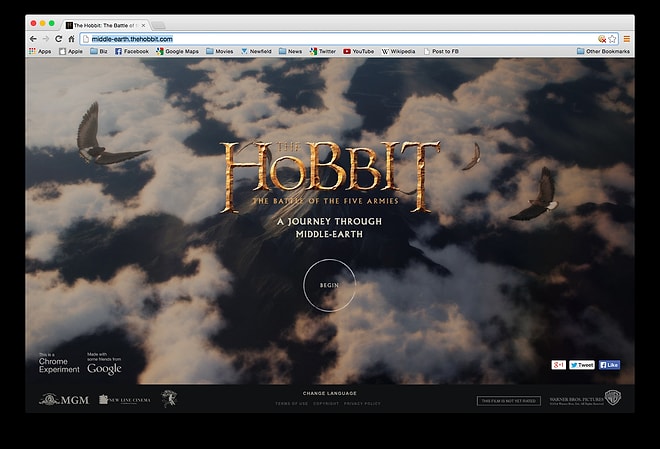Image resolution: width=660 pixels, height=449 pixels.
Task: Click the MGM logo in footer
Action: click(64, 399)
